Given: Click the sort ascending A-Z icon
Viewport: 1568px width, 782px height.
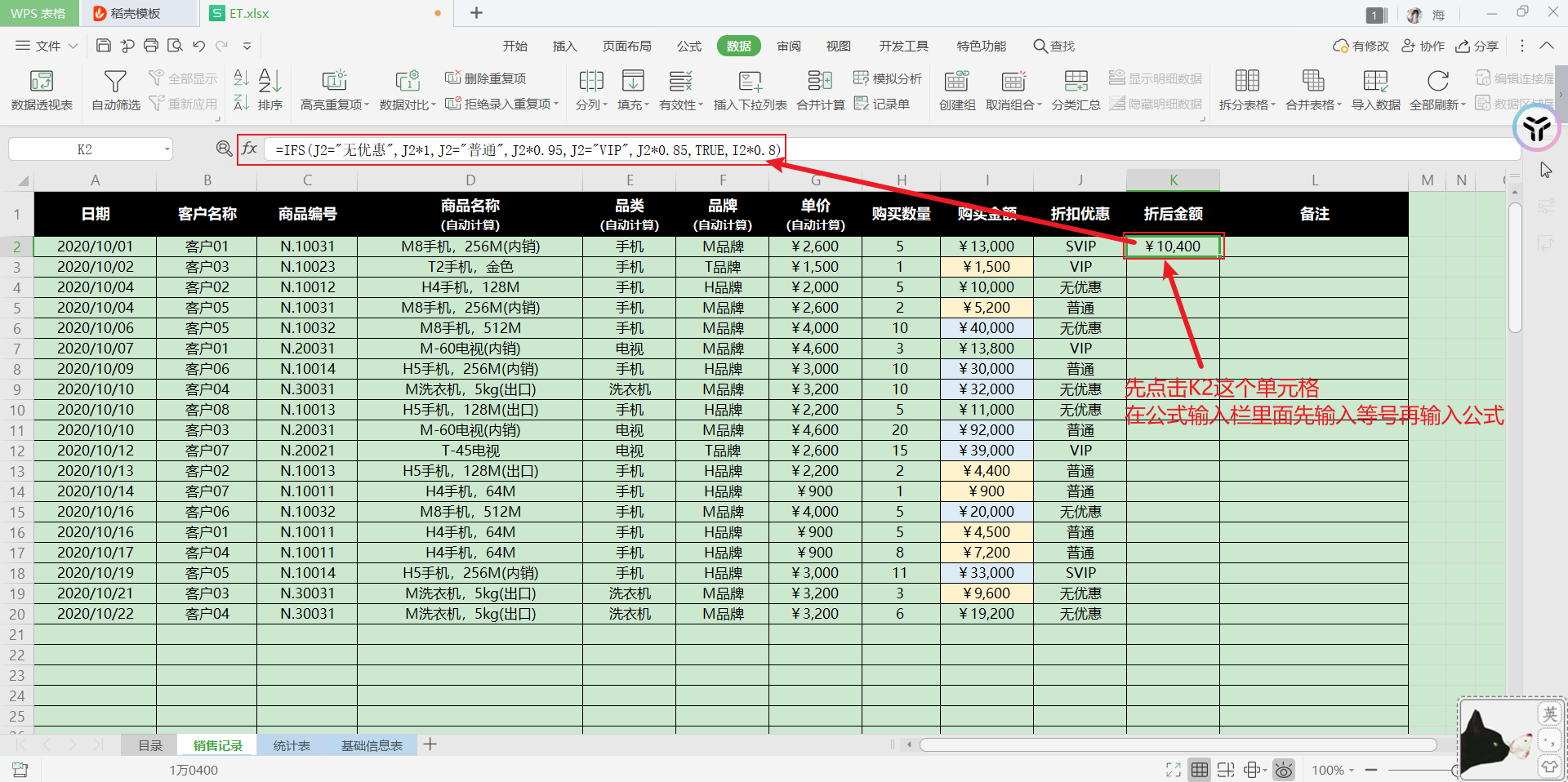Looking at the screenshot, I should 241,78.
